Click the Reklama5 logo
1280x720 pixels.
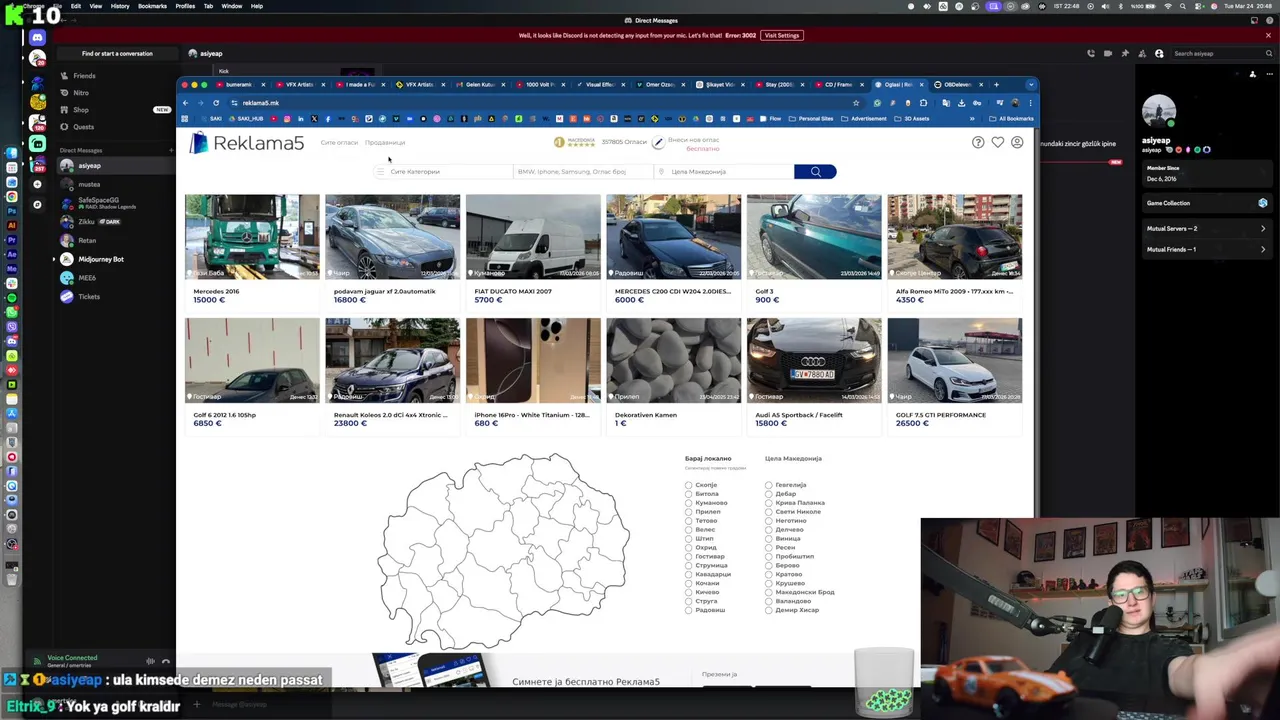pyautogui.click(x=246, y=143)
